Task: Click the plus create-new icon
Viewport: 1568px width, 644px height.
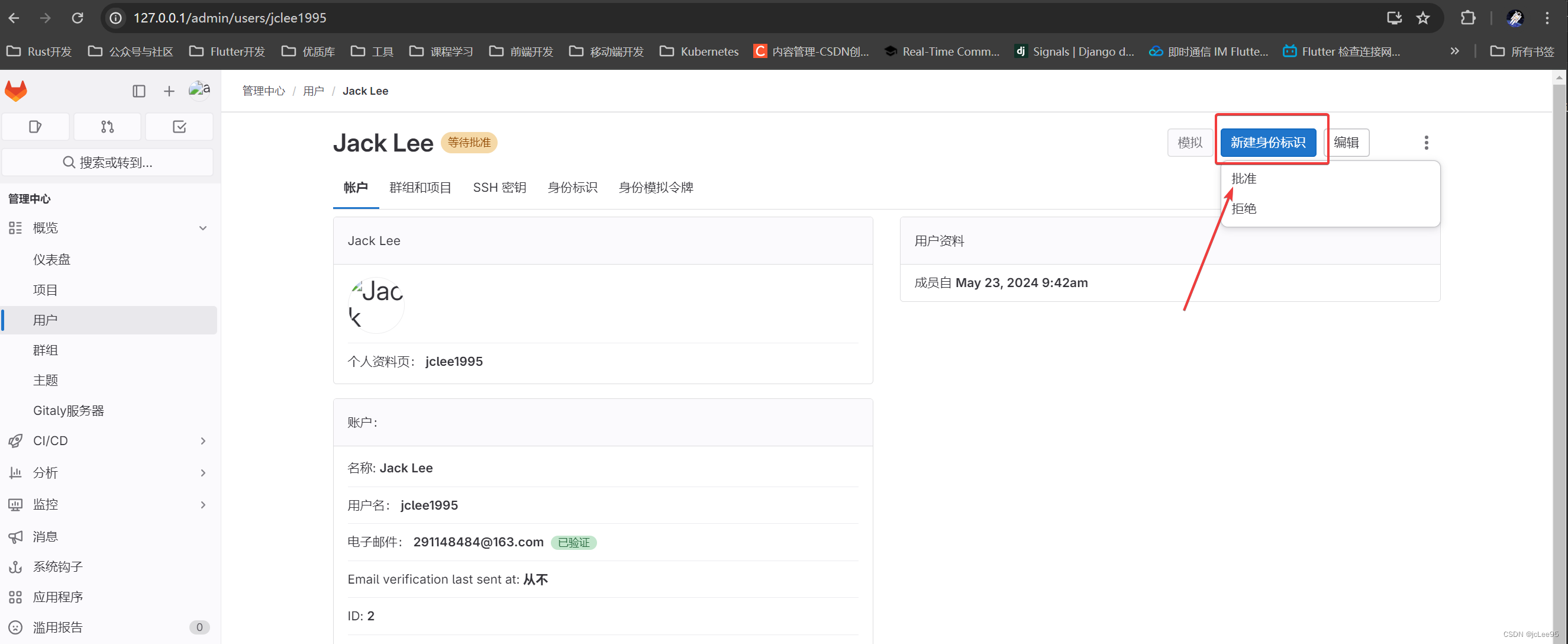Action: point(169,91)
